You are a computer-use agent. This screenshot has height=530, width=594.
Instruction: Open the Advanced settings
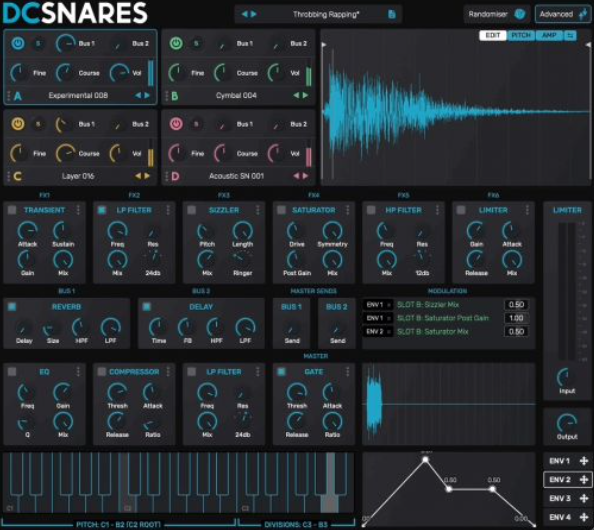tap(563, 14)
